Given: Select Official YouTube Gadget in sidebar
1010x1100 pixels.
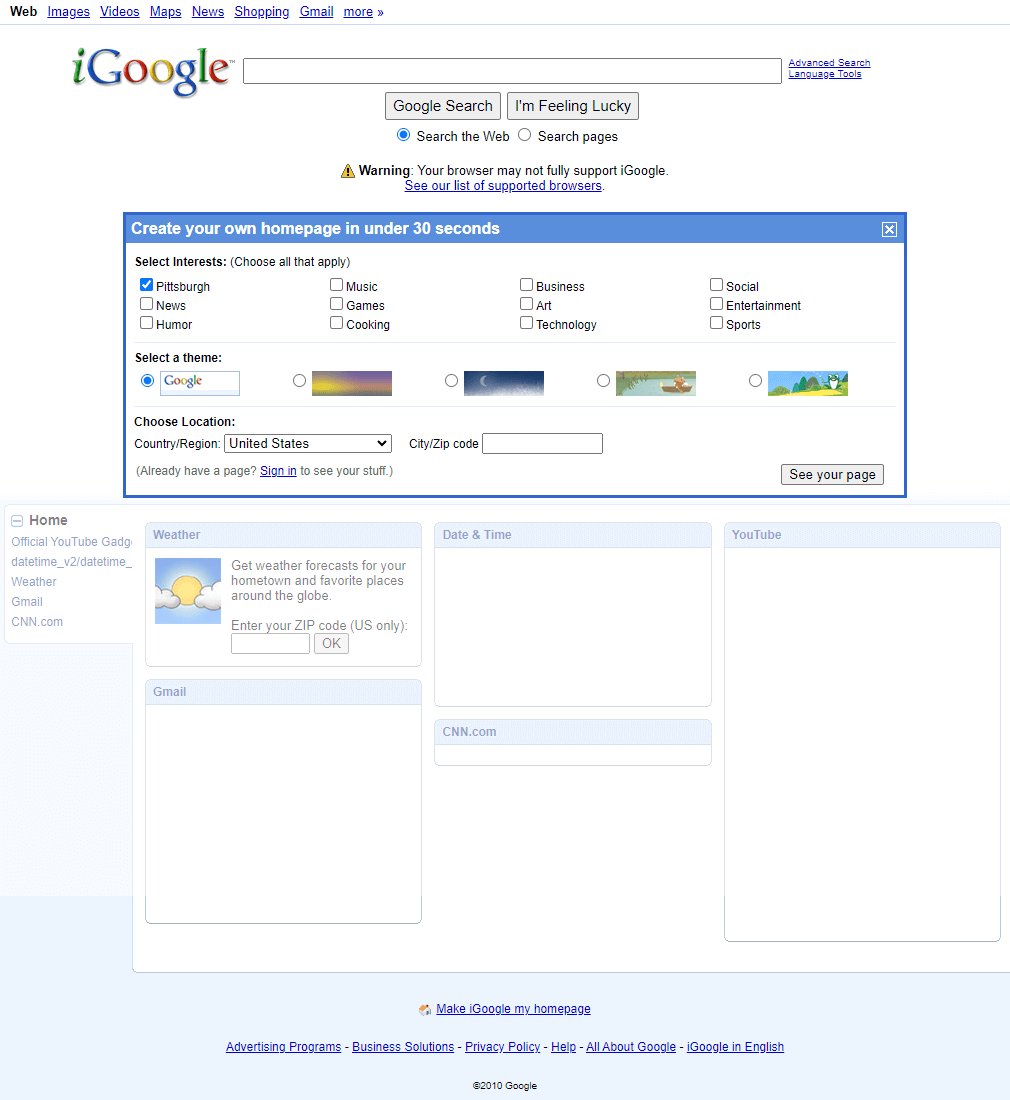Looking at the screenshot, I should [x=72, y=542].
